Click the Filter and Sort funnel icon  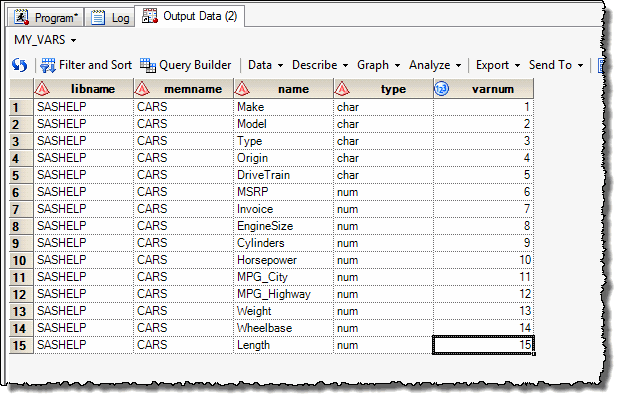(x=47, y=65)
